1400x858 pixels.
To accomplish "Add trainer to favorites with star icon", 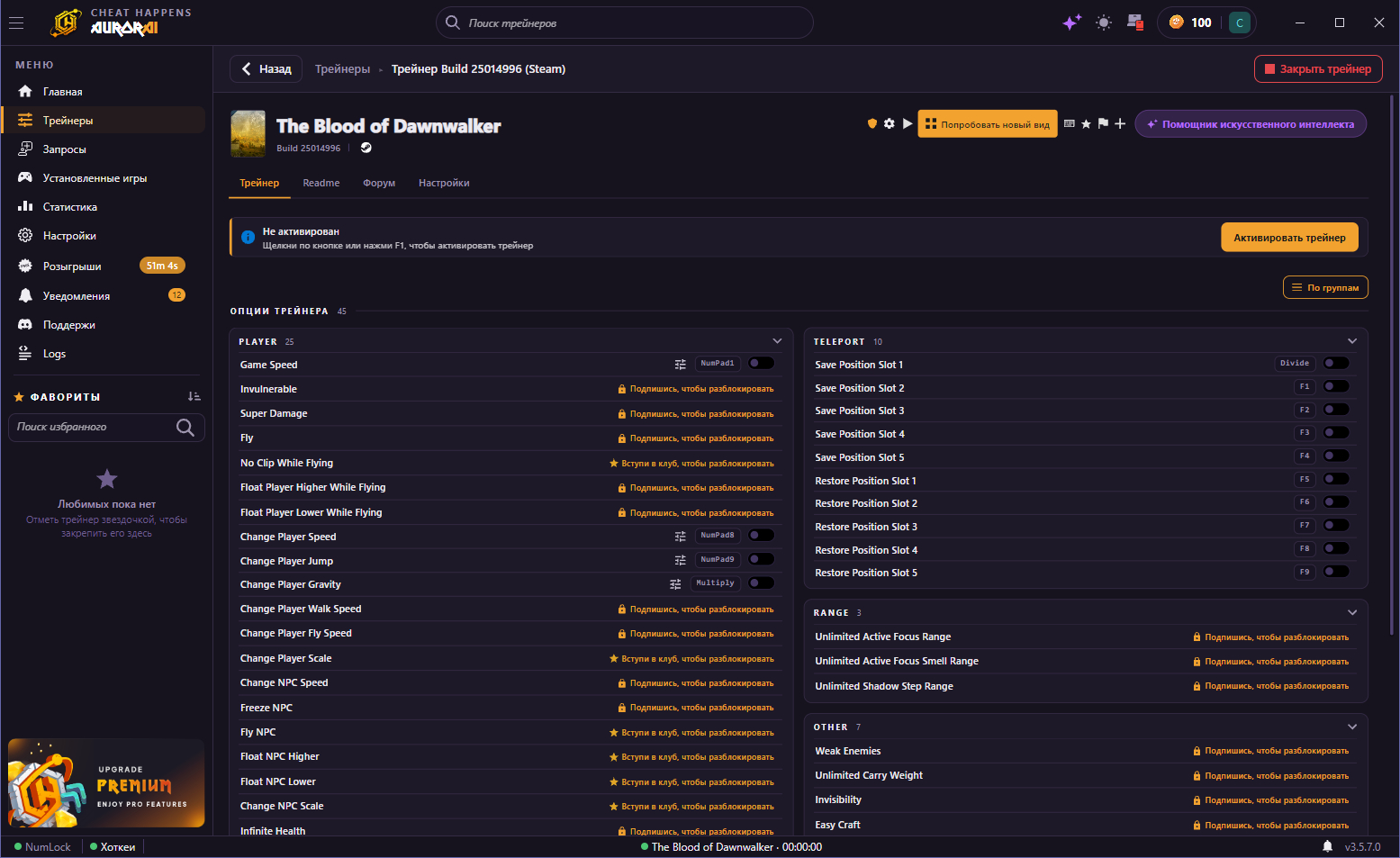I will click(1086, 124).
